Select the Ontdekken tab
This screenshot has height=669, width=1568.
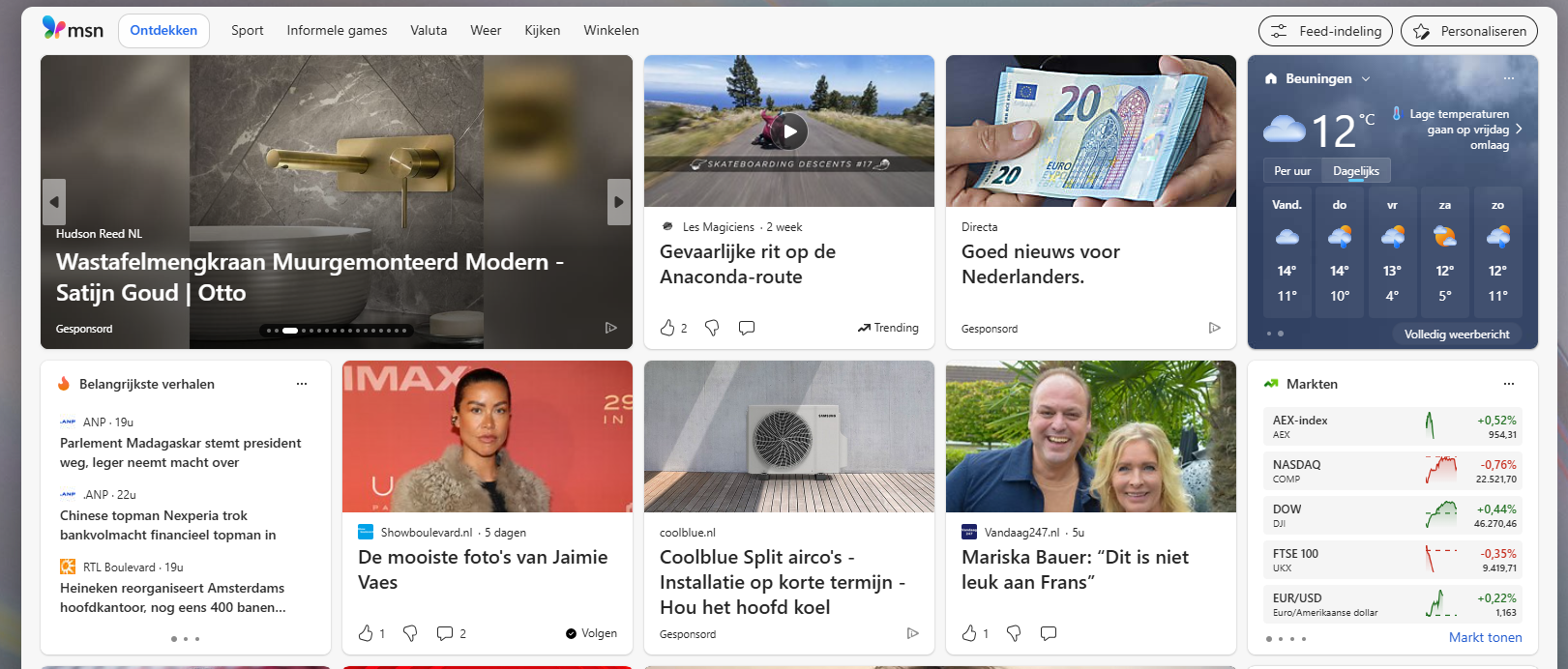(163, 31)
